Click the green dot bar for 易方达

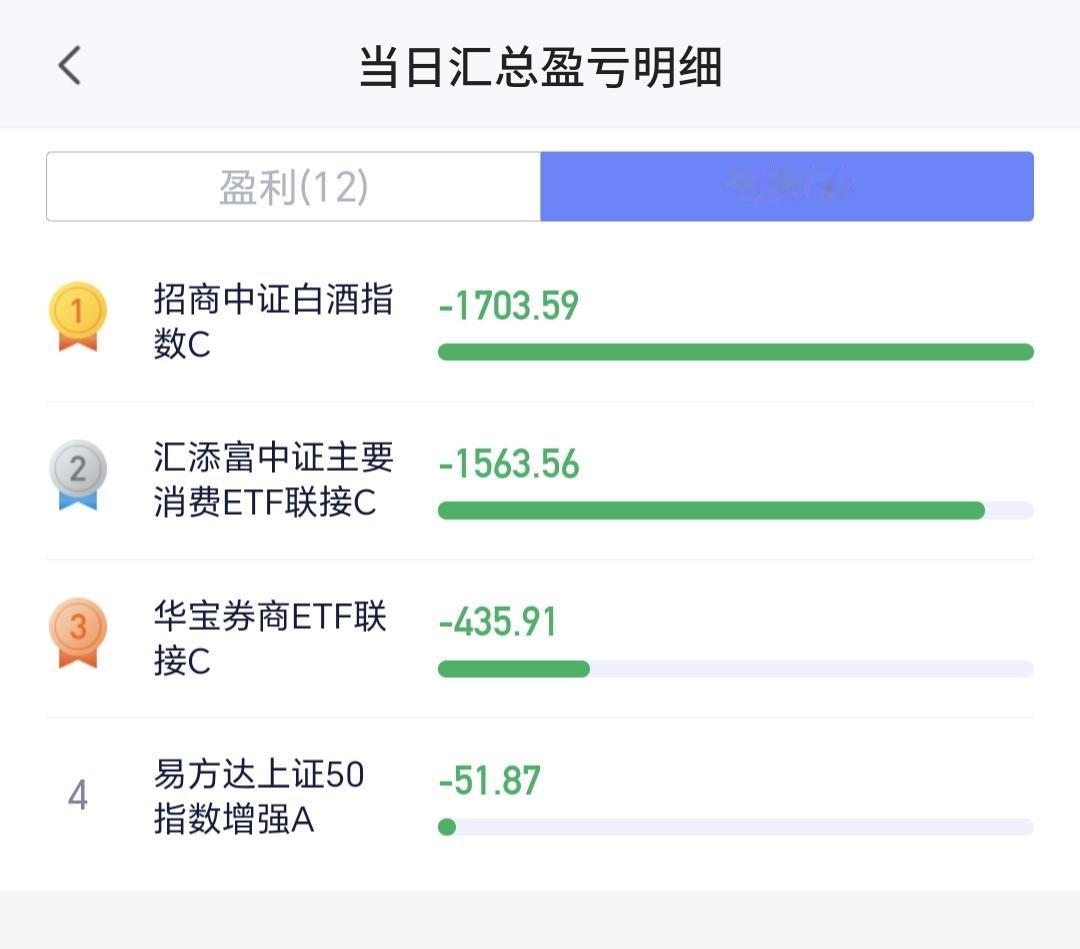click(x=447, y=826)
